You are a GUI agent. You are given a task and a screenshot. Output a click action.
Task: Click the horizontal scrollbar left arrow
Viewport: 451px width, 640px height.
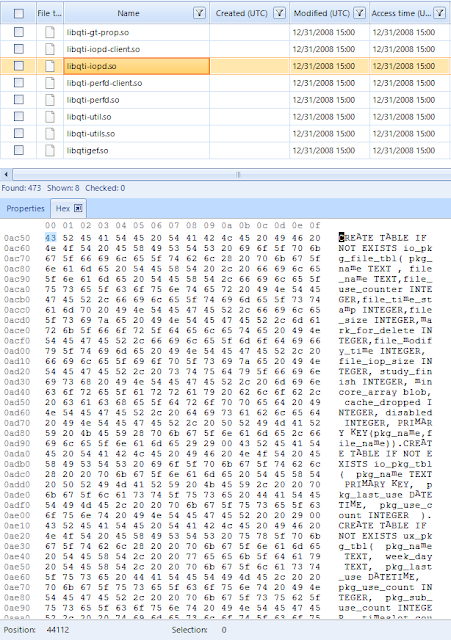point(6,175)
